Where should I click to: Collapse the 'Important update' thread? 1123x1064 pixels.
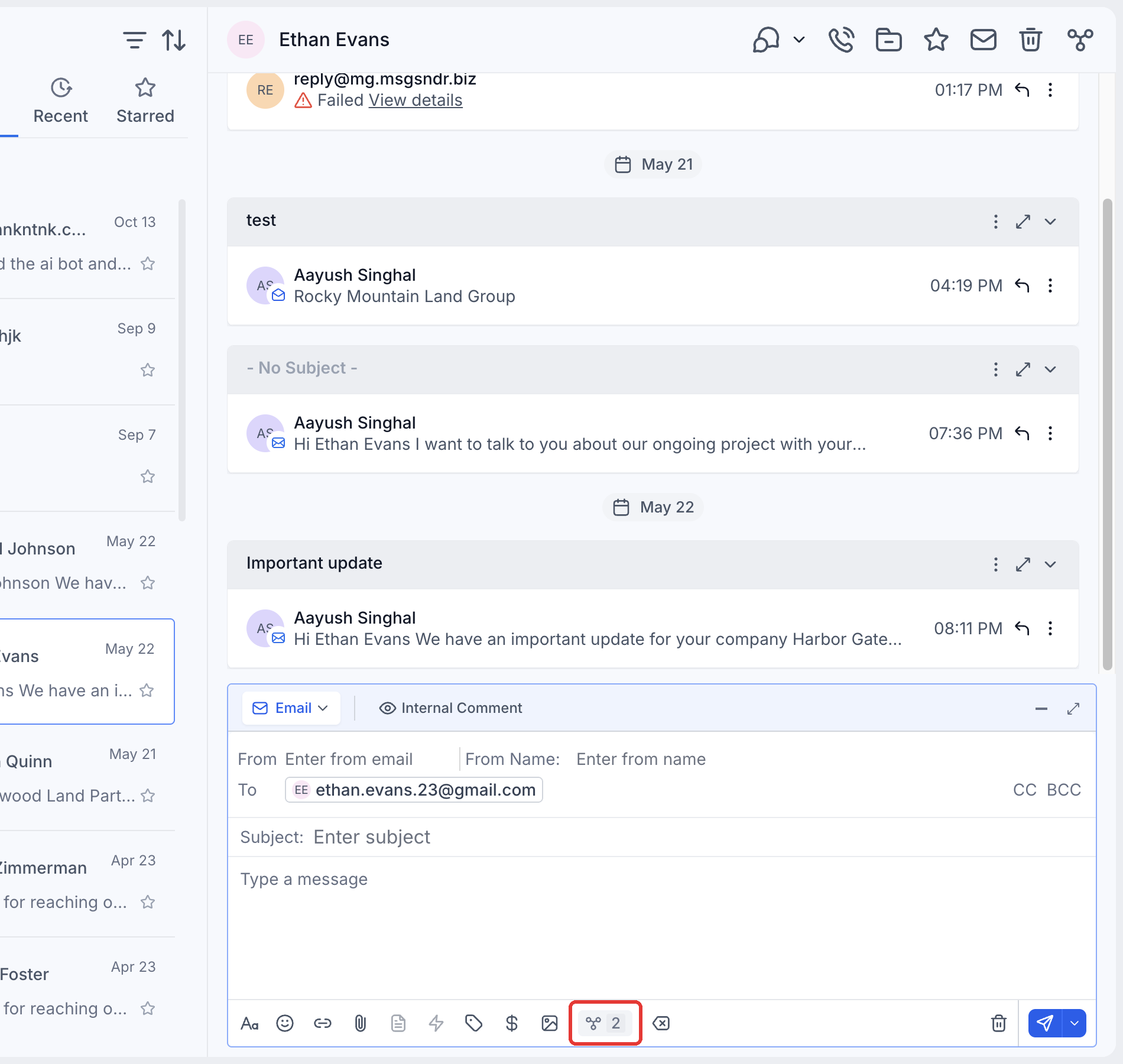pos(1050,565)
